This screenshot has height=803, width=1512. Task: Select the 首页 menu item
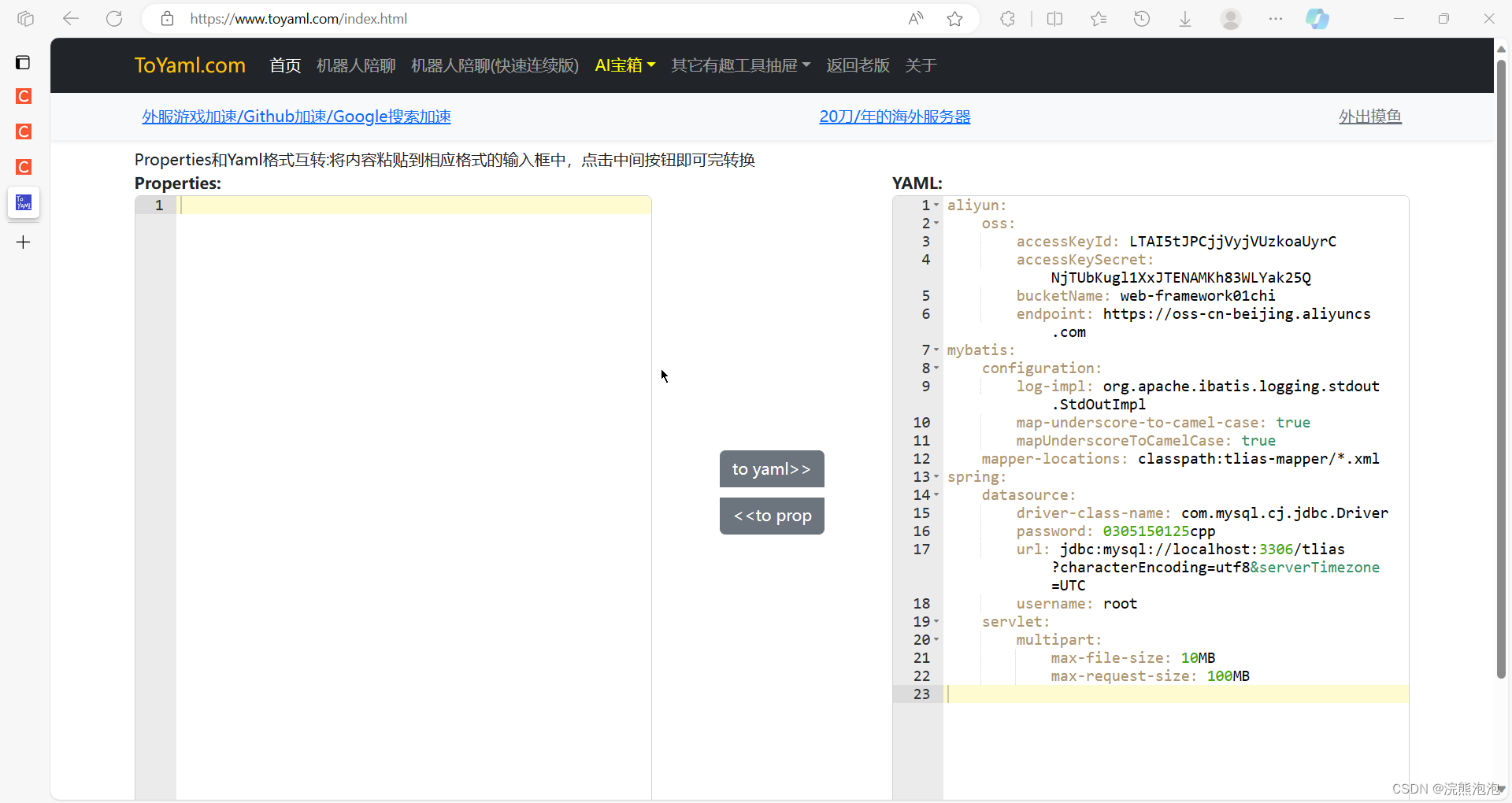285,65
